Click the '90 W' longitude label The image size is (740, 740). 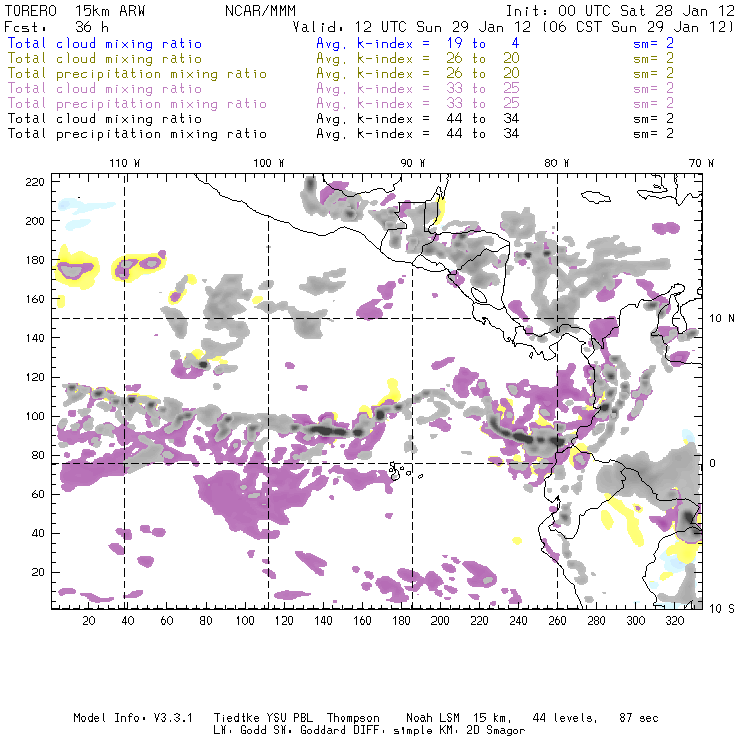(412, 163)
